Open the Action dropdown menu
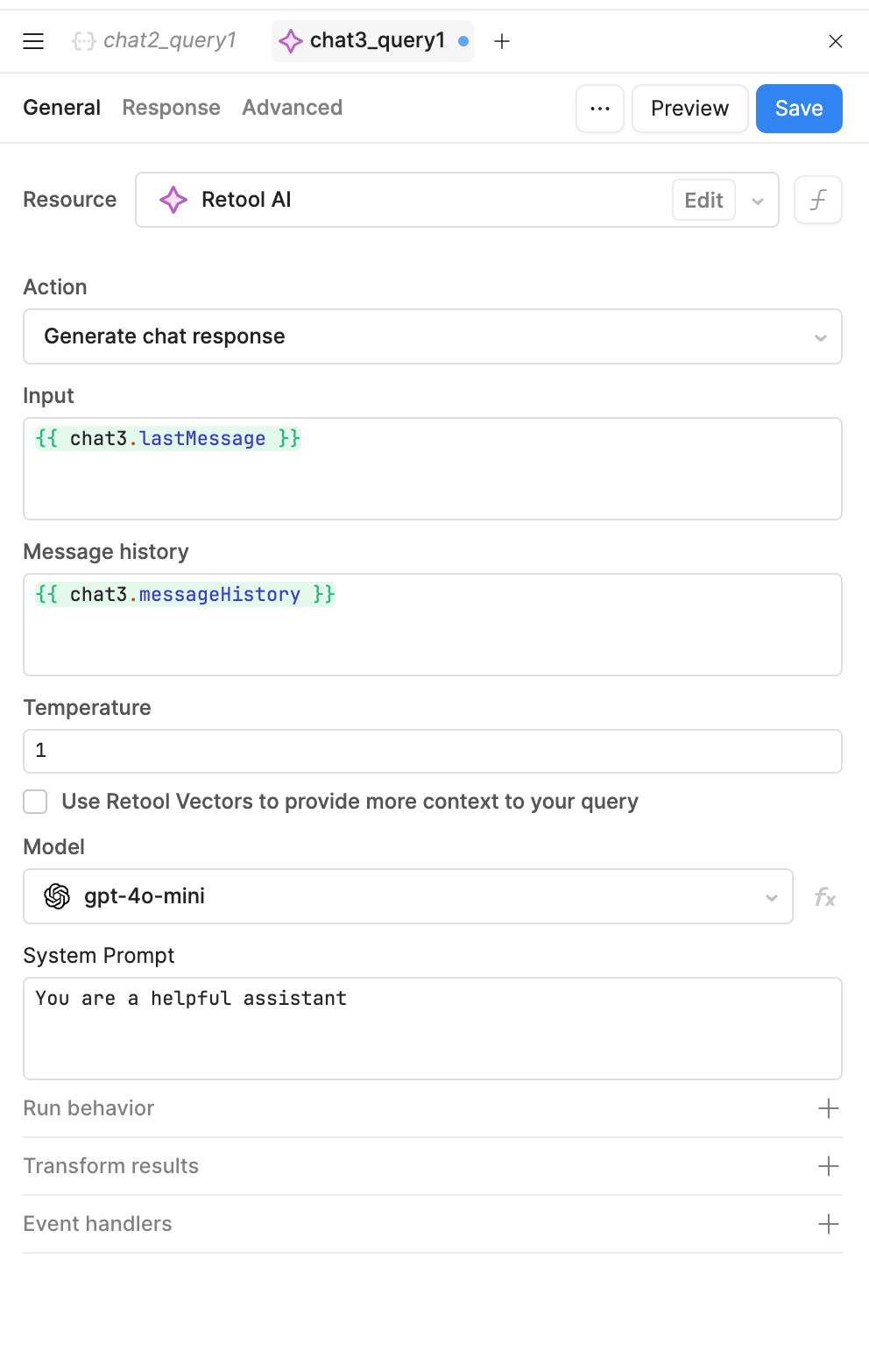The image size is (869, 1372). click(x=433, y=336)
